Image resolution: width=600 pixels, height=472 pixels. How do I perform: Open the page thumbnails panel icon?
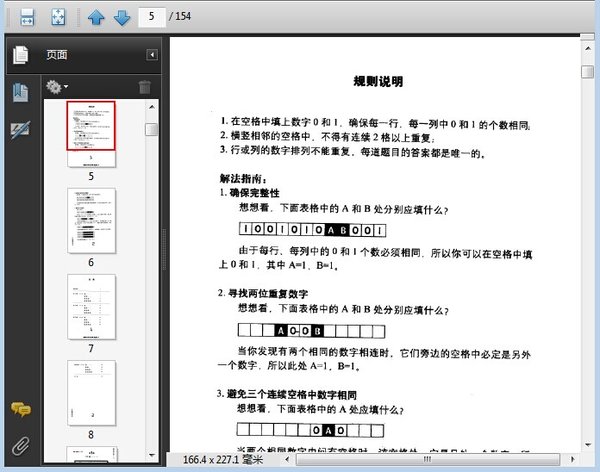tap(20, 55)
